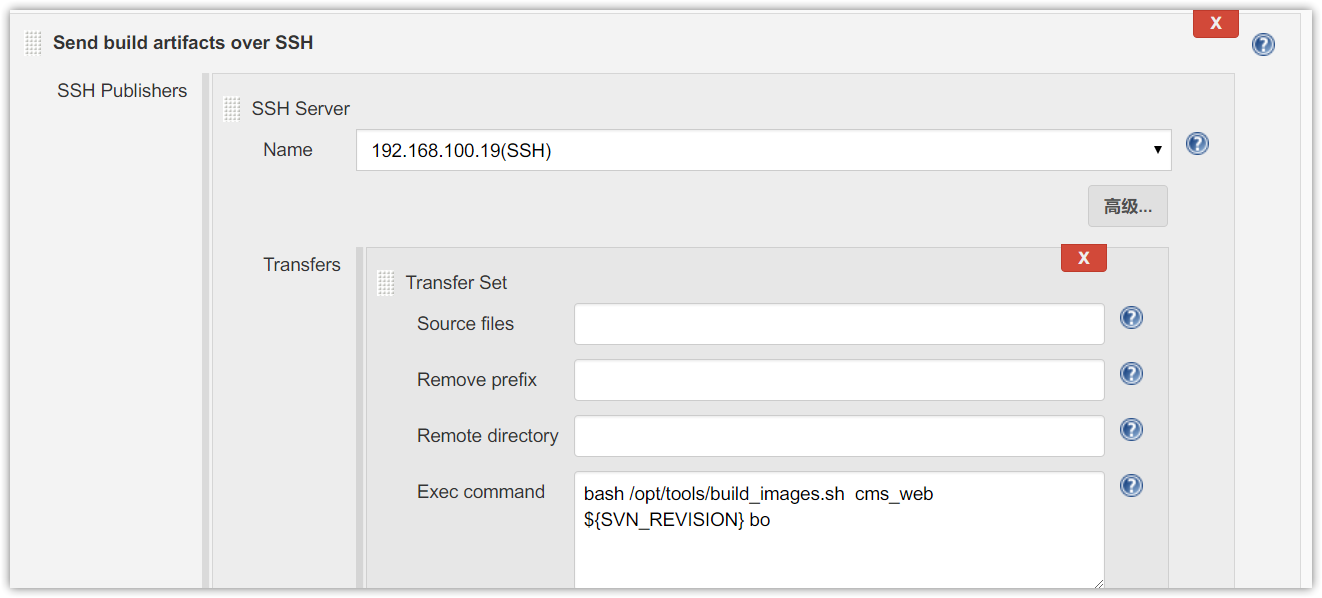Open help for Send build artifacts over SSH

coord(1263,44)
